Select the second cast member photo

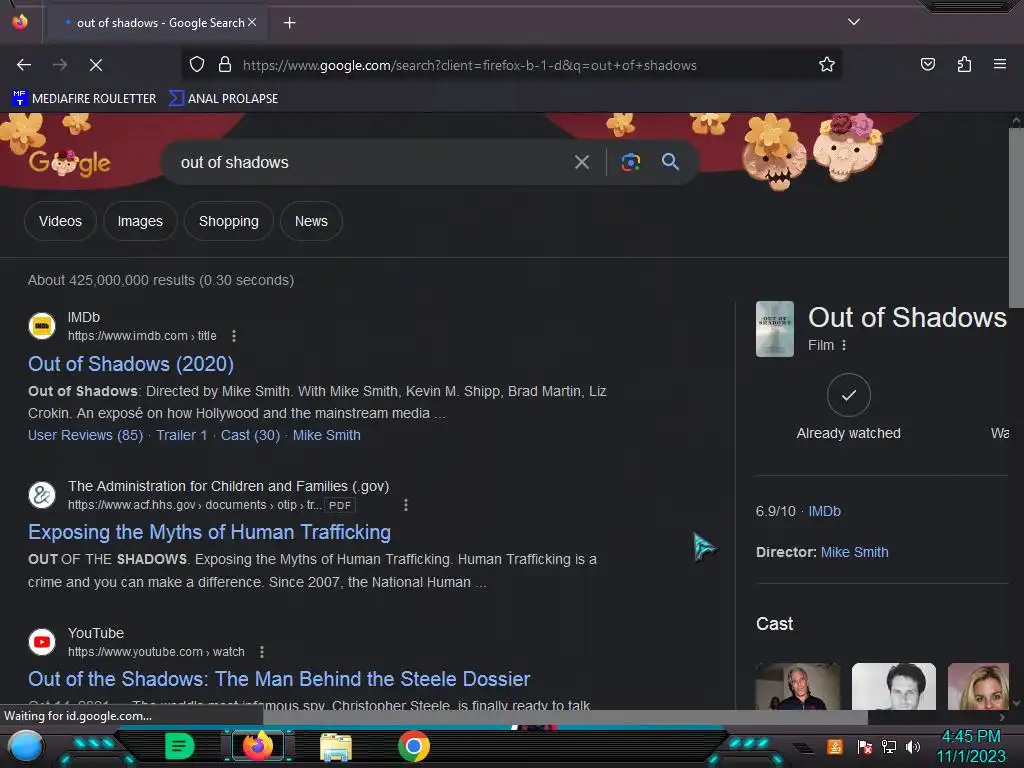pyautogui.click(x=893, y=686)
